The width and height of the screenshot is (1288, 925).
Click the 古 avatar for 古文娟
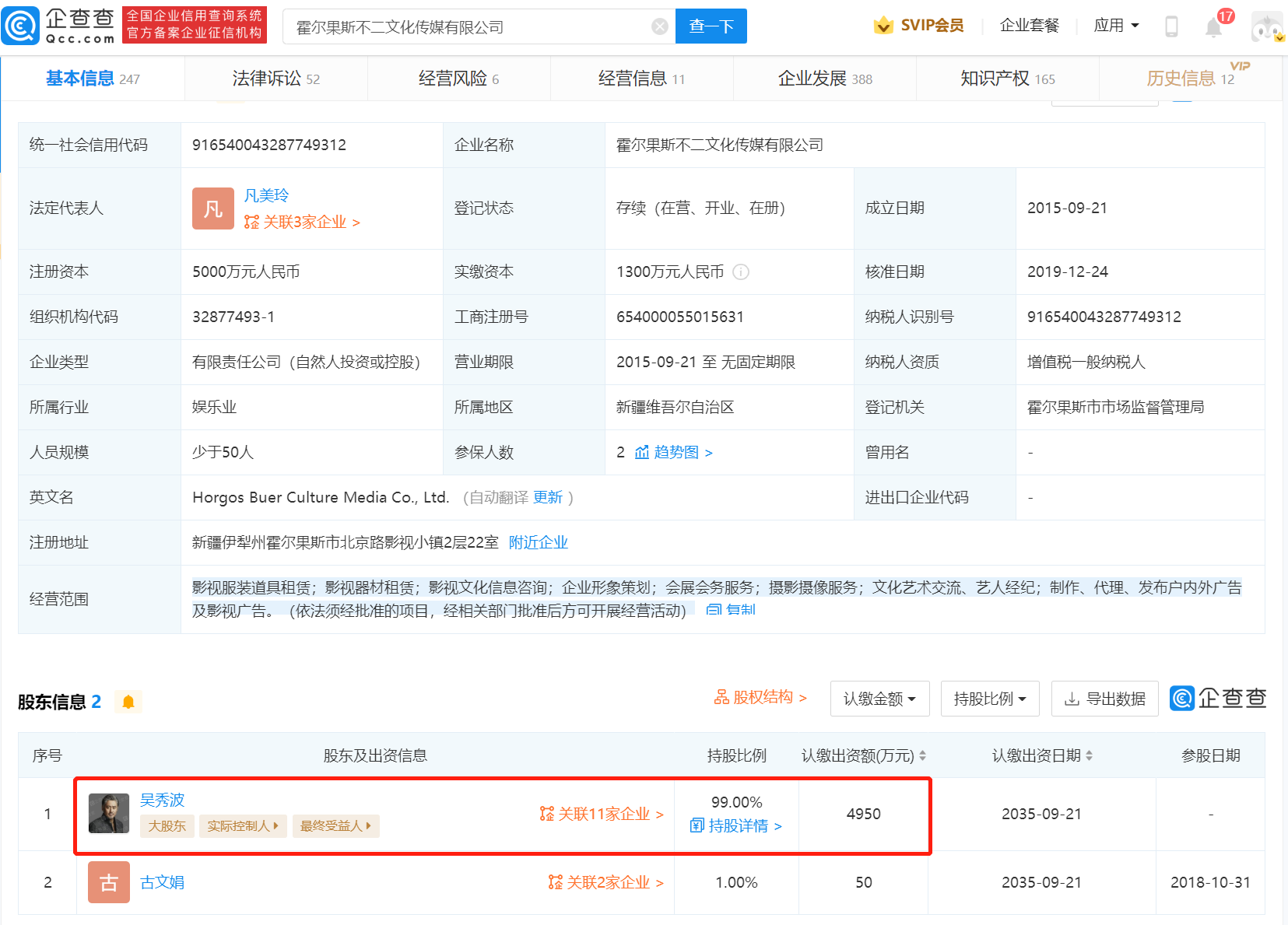click(109, 882)
